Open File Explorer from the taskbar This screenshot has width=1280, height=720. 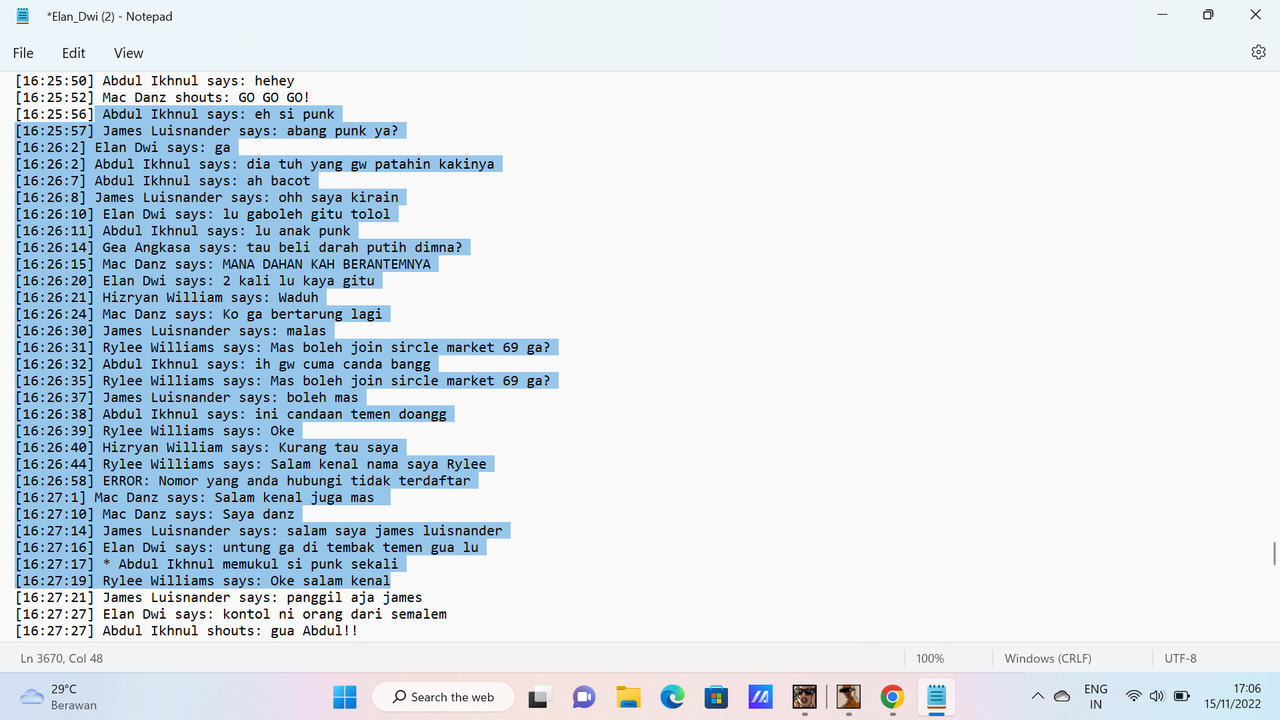click(x=628, y=697)
